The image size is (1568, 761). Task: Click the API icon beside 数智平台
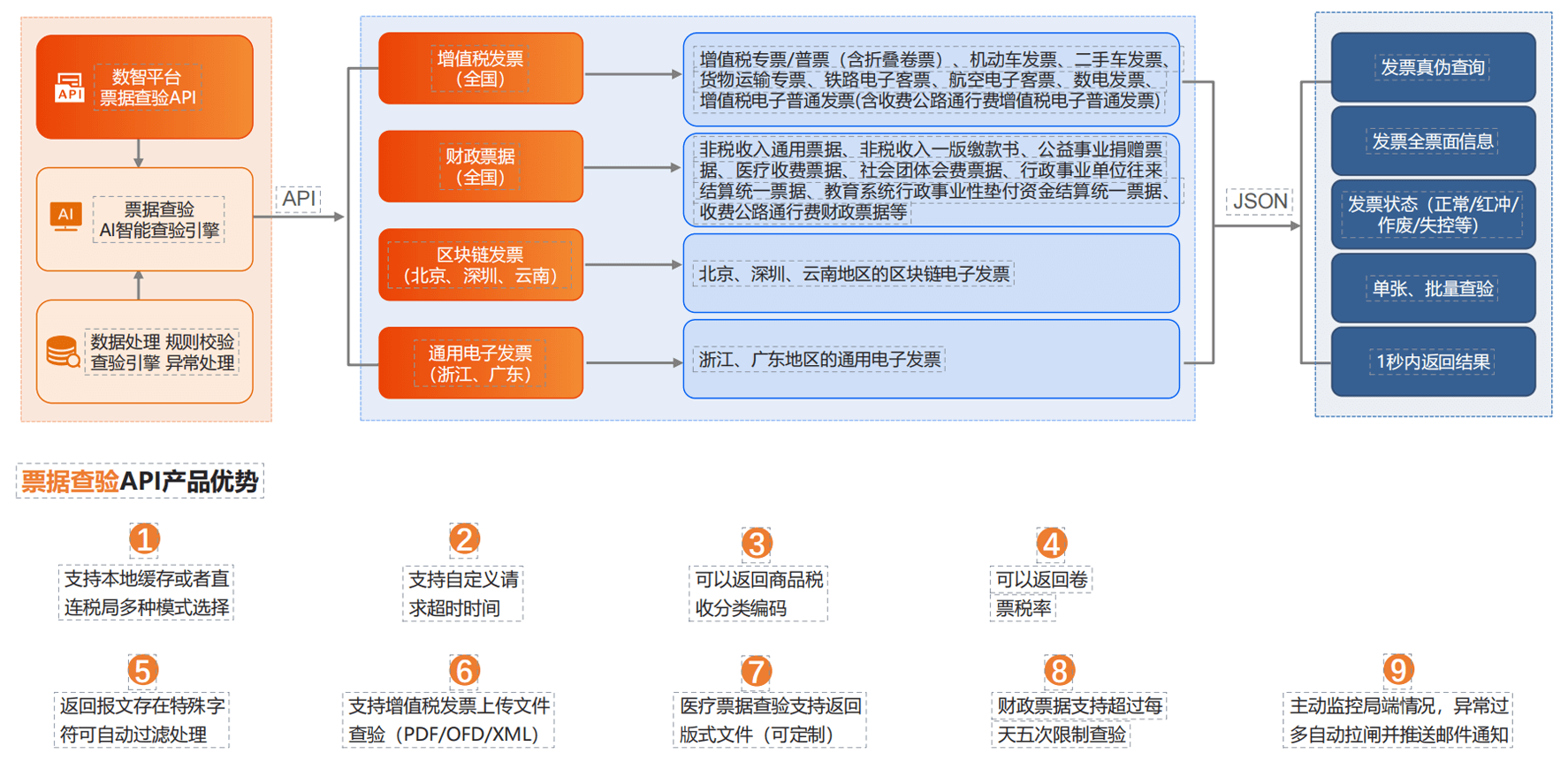coord(69,88)
